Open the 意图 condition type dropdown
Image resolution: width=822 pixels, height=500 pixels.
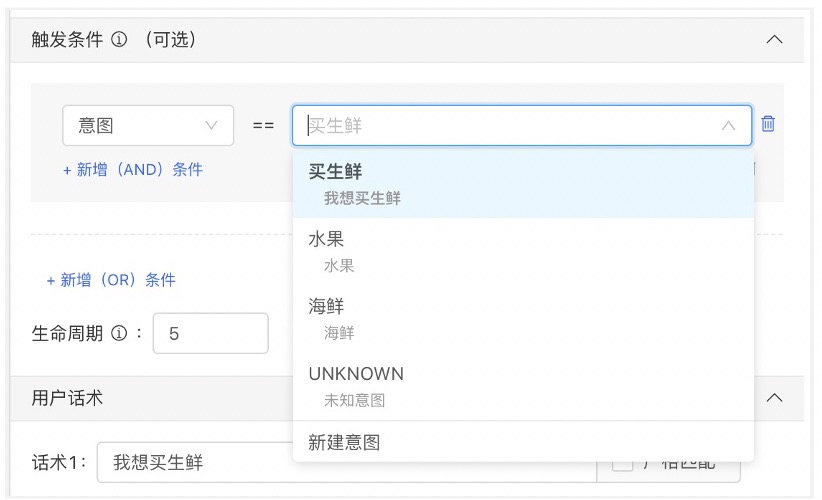148,125
